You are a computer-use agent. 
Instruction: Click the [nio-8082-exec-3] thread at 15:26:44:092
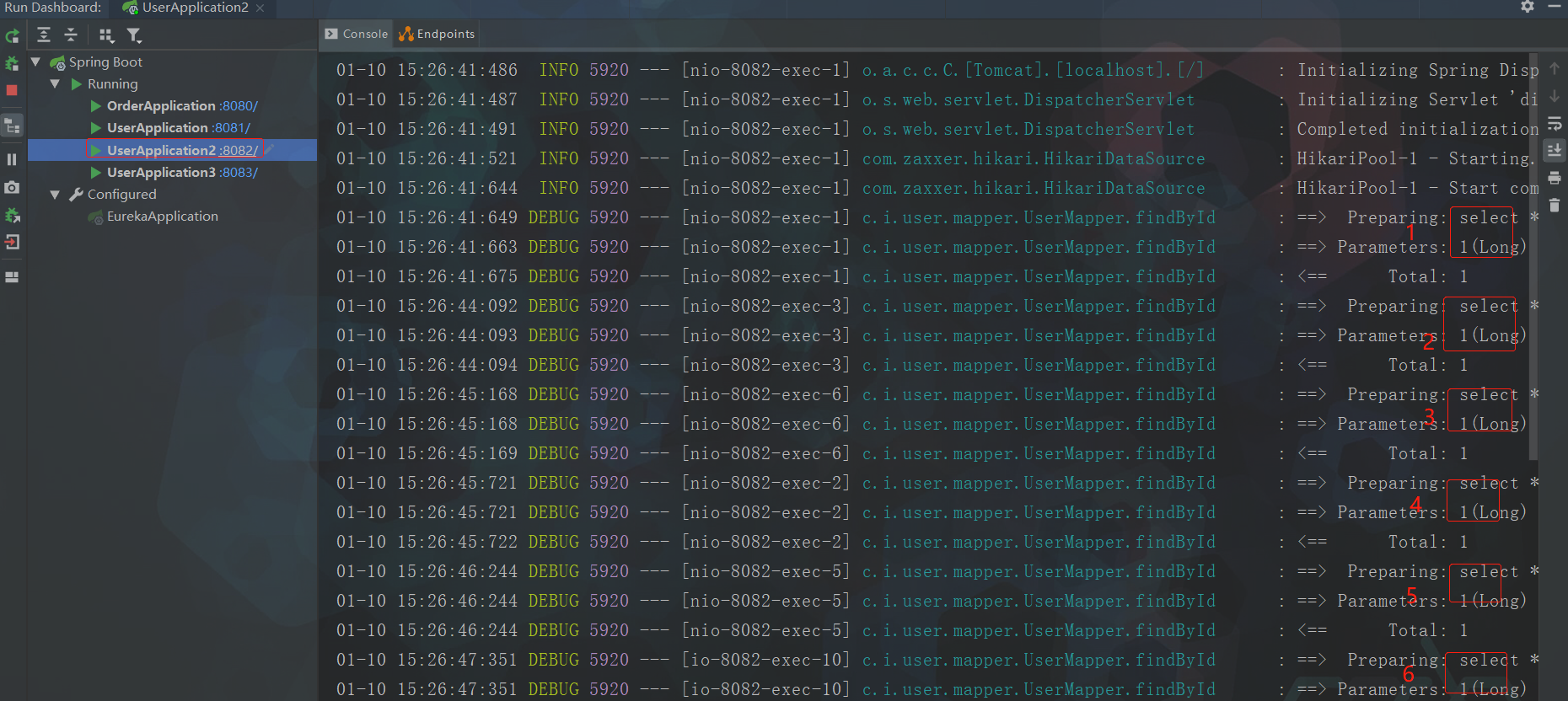tap(765, 306)
